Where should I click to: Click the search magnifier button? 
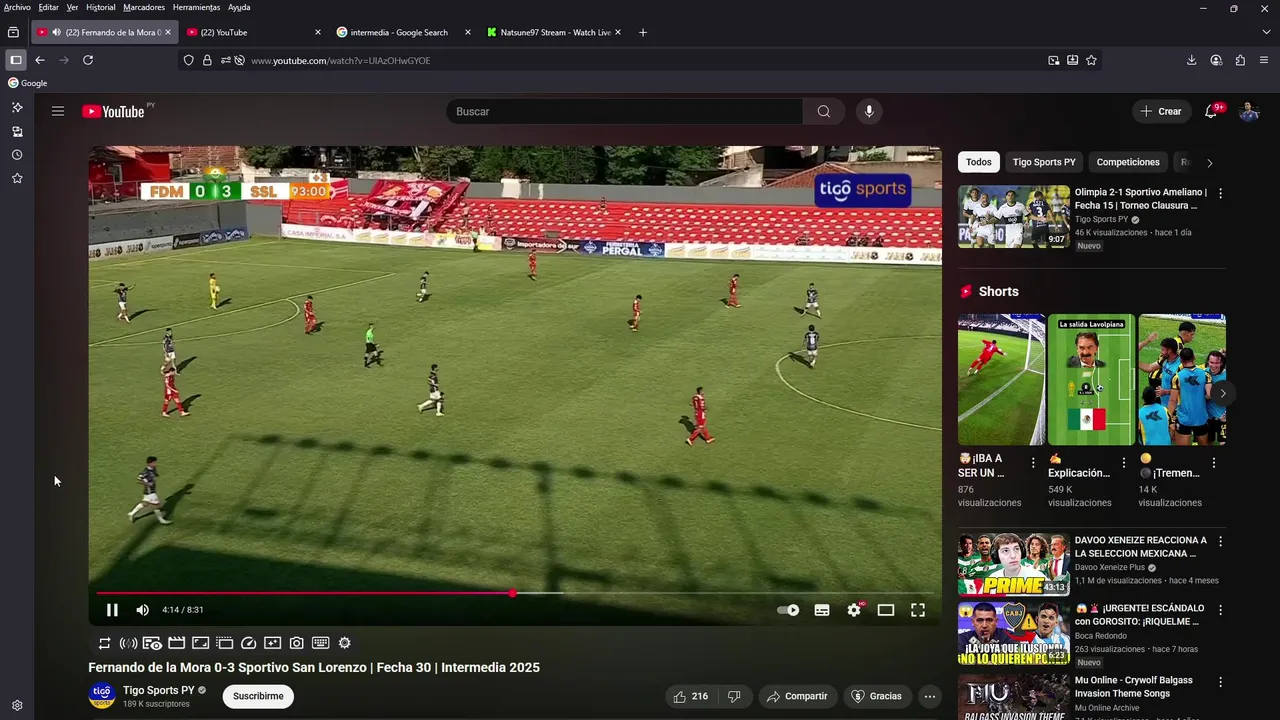(x=824, y=111)
